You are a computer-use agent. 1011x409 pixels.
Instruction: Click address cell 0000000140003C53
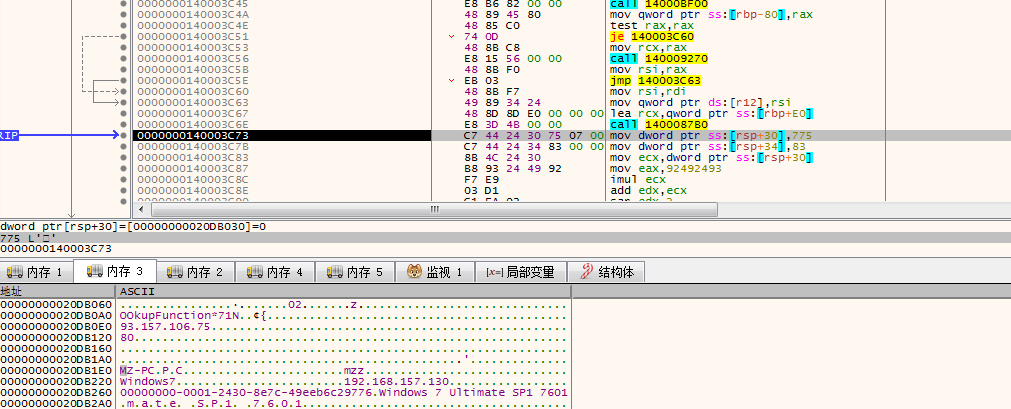pyautogui.click(x=193, y=47)
